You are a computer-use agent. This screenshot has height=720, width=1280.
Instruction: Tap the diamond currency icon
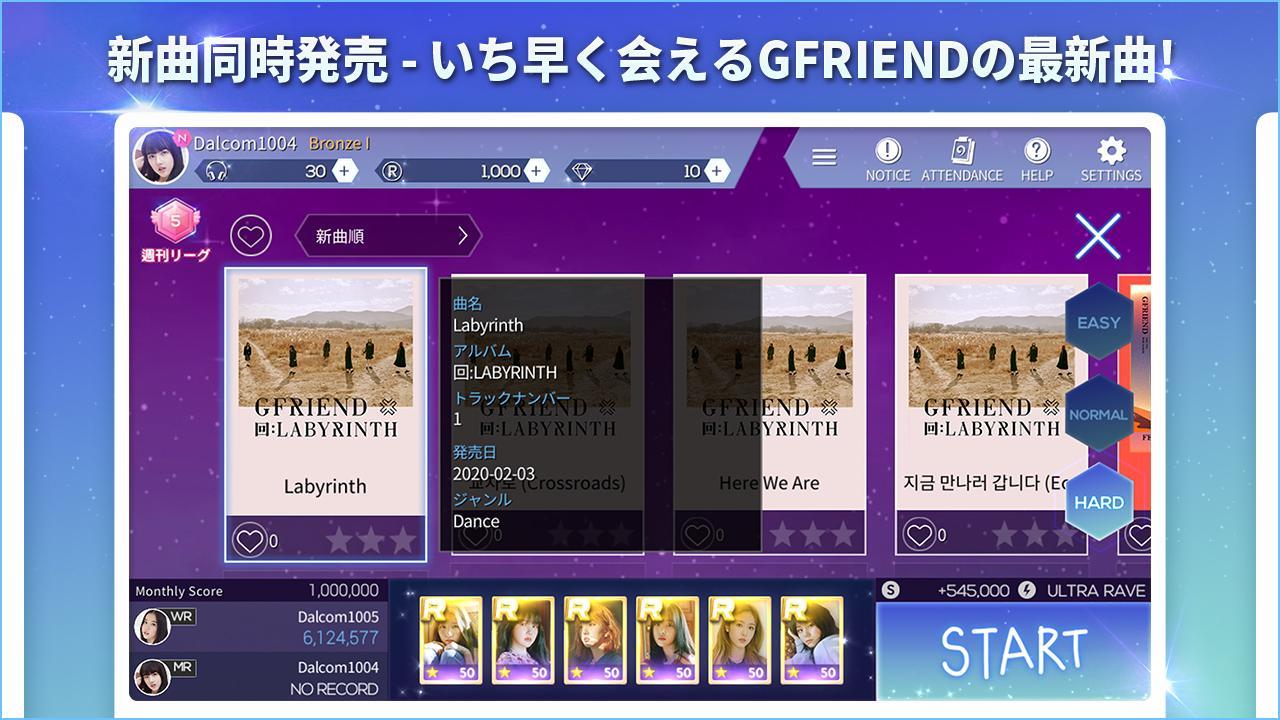point(582,171)
